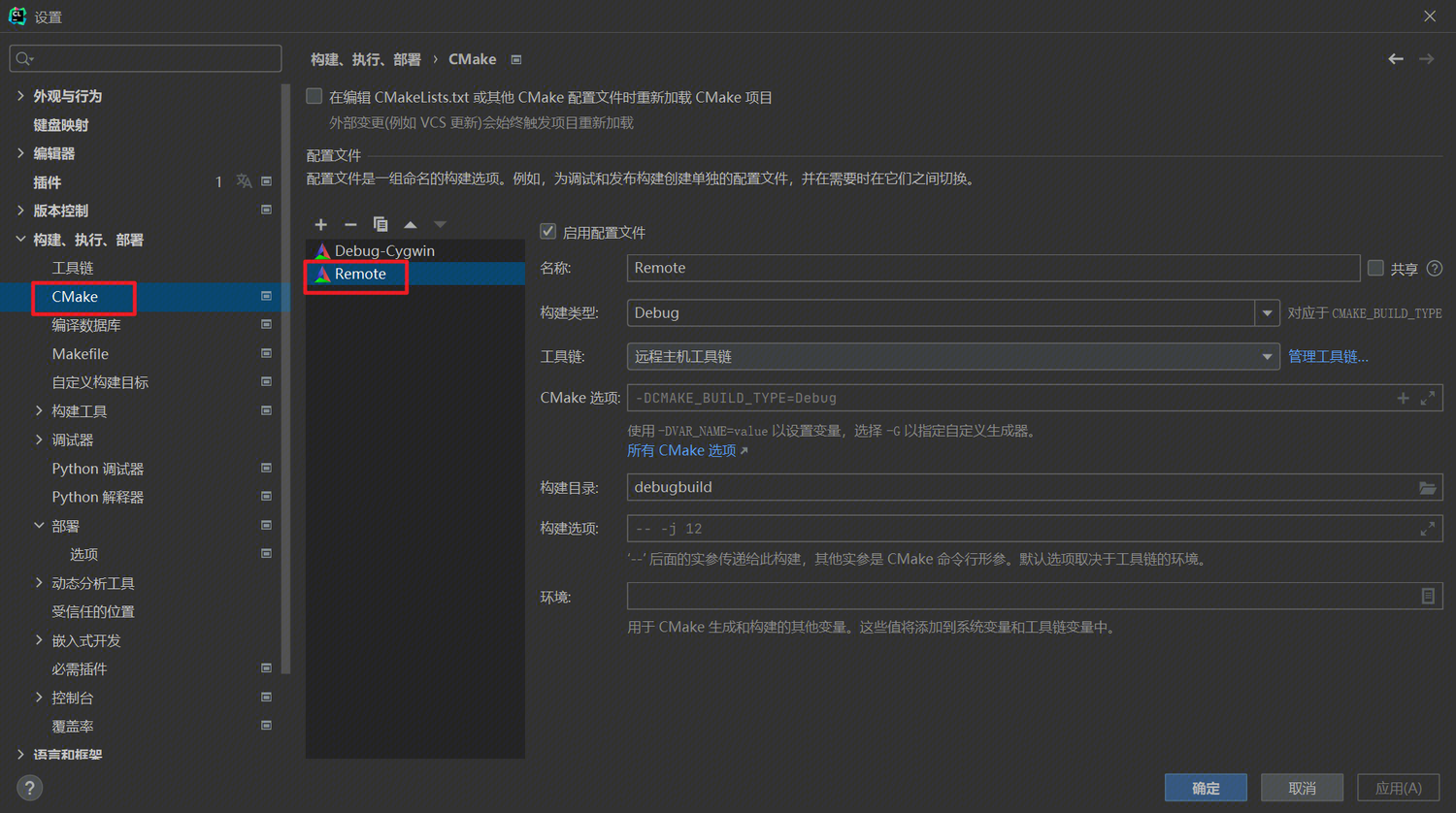Click inside the settings search box
The image size is (1456, 813).
point(146,58)
